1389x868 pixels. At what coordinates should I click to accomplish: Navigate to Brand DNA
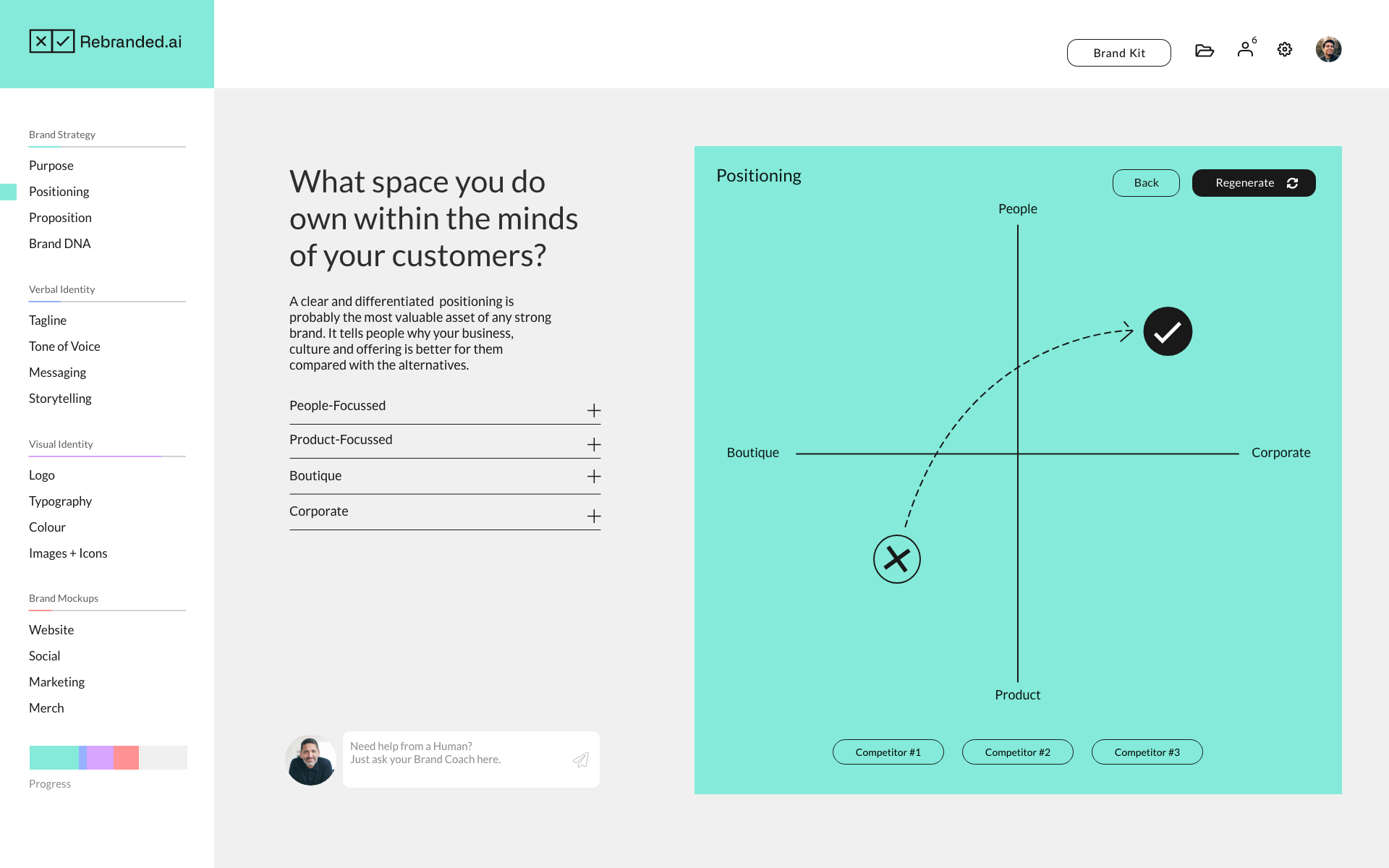pyautogui.click(x=60, y=244)
